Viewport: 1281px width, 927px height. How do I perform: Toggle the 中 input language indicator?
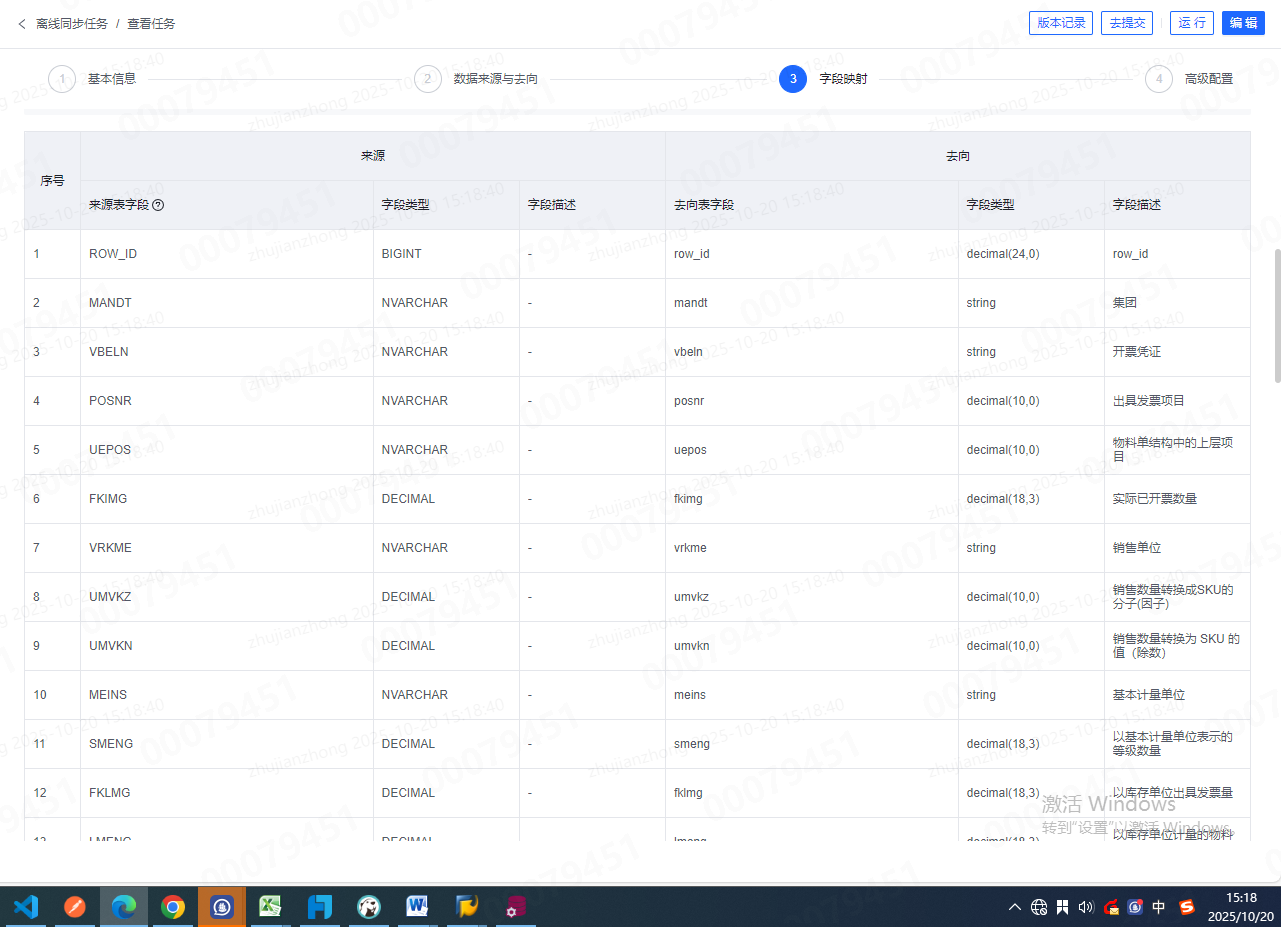click(x=1159, y=907)
